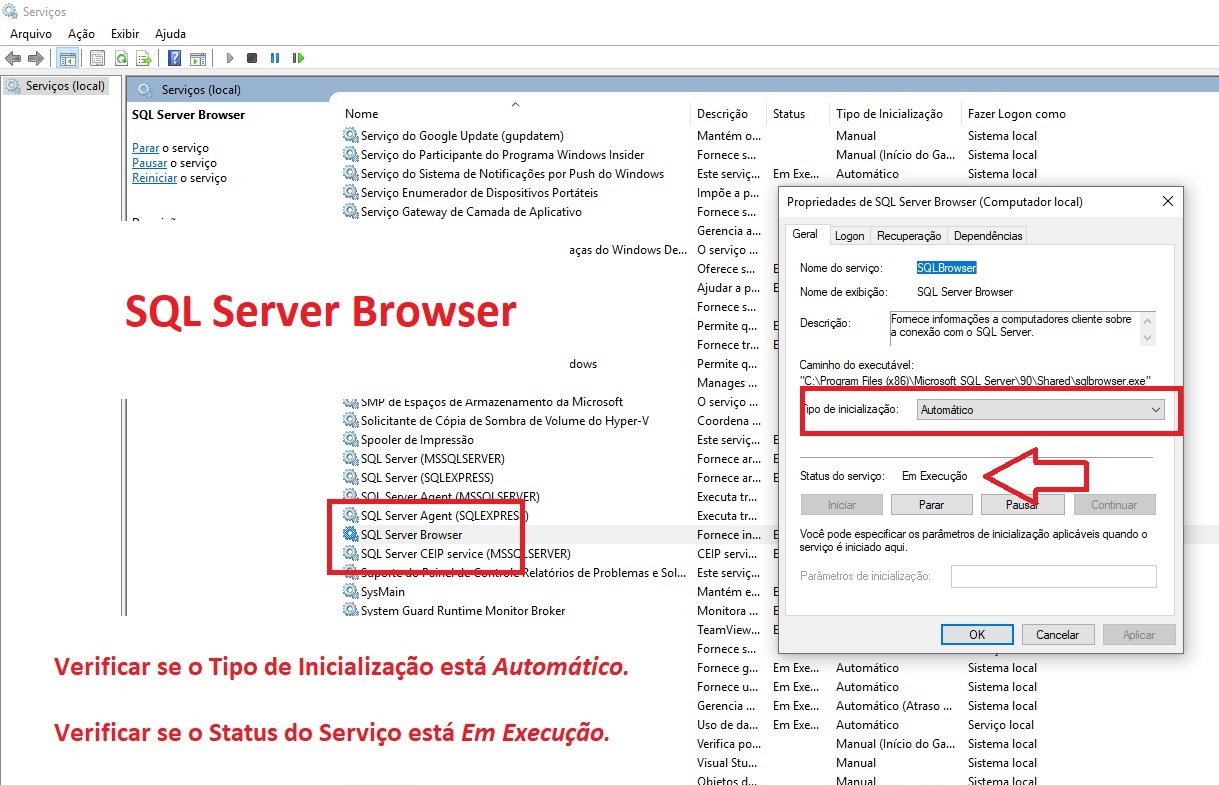Open the Exibir menu
The width and height of the screenshot is (1219, 785).
tap(125, 34)
